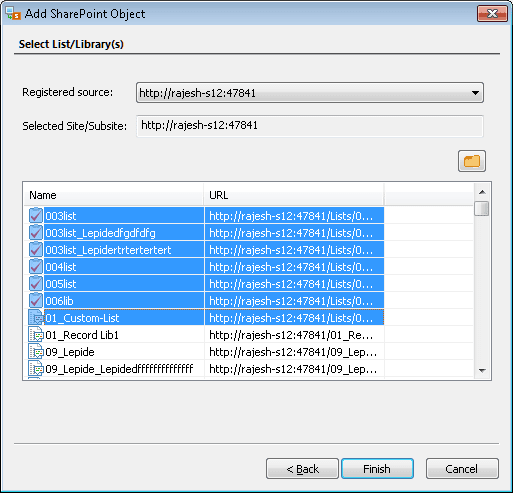Click the 01_Custom-List list icon
Screen dimensions: 513x493
click(x=36, y=317)
